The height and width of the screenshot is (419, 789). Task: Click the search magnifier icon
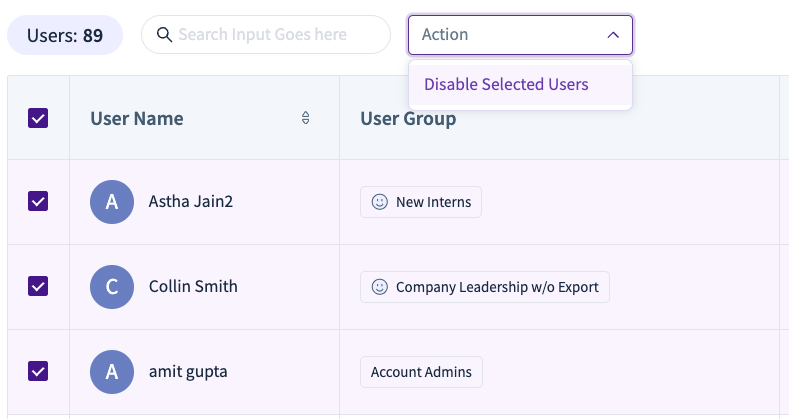tap(164, 35)
